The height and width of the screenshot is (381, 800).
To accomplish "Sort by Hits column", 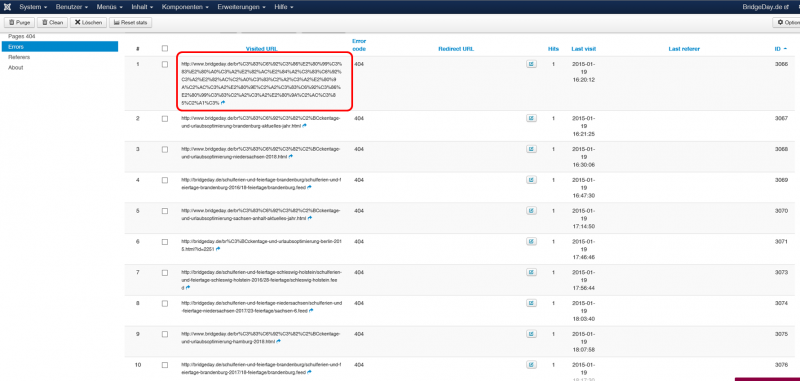I will coord(553,49).
